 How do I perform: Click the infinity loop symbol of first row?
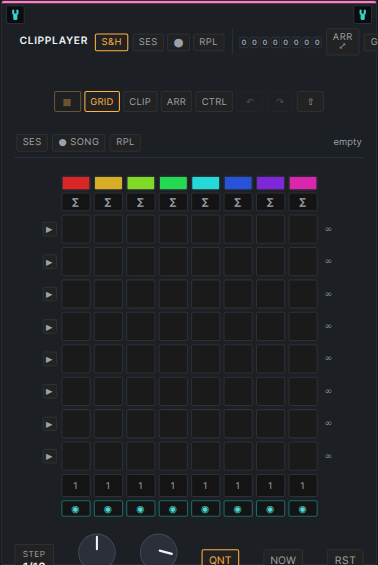click(328, 229)
